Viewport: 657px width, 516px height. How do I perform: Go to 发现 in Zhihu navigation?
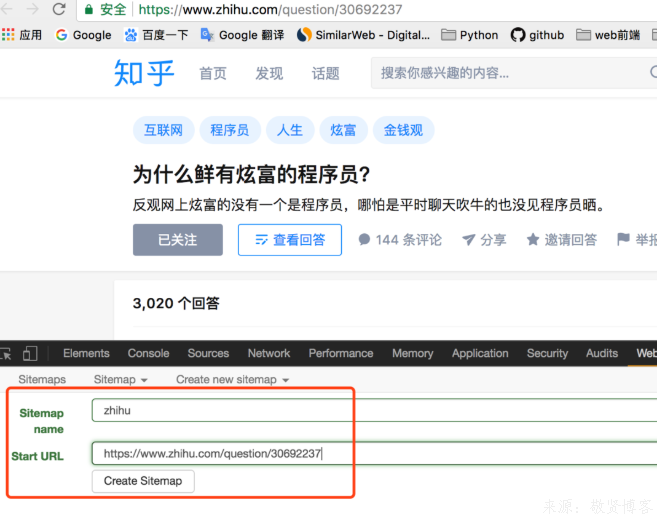click(x=269, y=73)
